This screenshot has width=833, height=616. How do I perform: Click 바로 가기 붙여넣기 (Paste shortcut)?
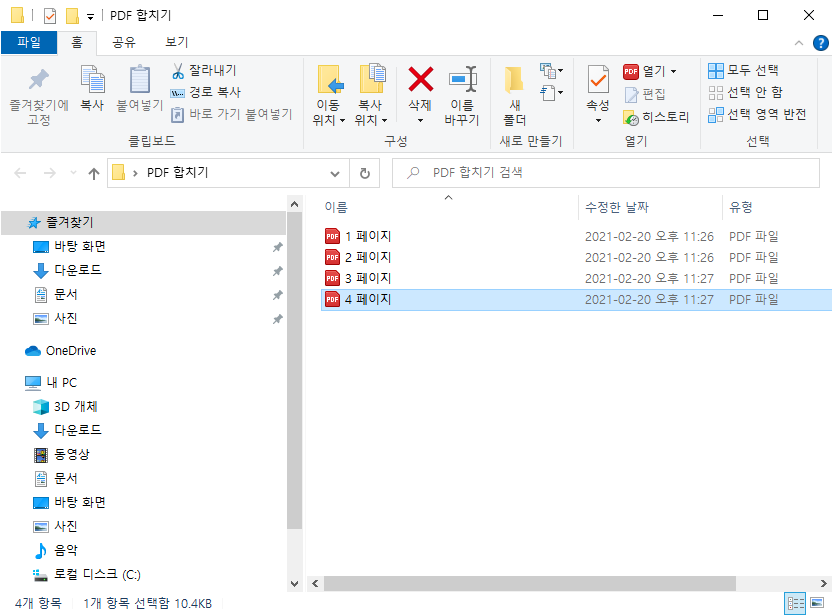click(x=232, y=114)
